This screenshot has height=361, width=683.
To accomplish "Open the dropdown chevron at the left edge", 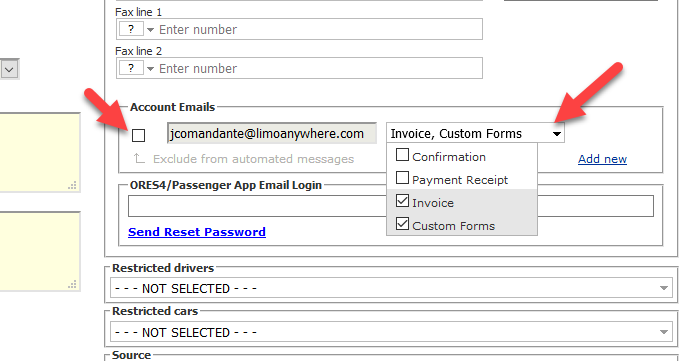I will coord(9,69).
